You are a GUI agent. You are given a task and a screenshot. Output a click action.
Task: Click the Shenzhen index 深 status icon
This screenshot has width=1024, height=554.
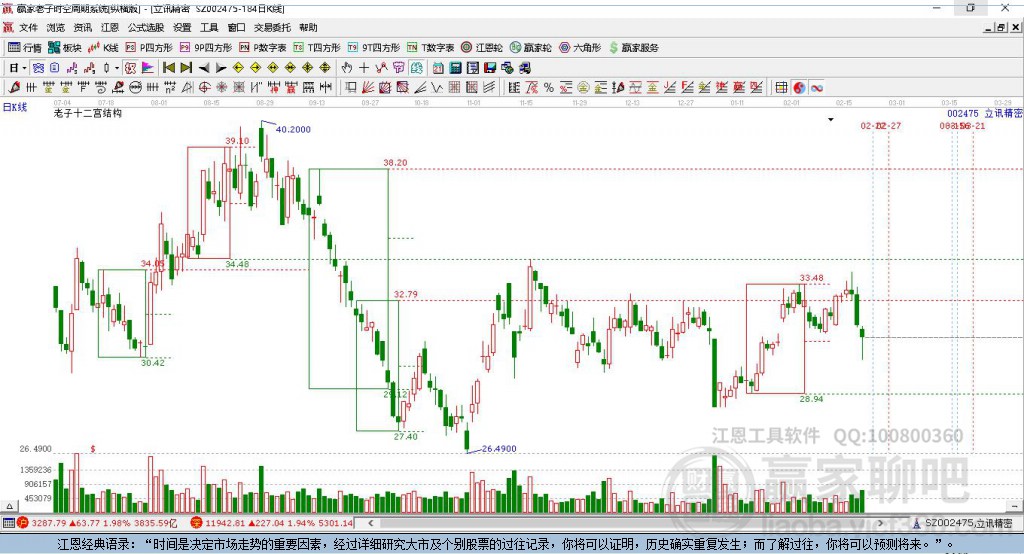[197, 523]
